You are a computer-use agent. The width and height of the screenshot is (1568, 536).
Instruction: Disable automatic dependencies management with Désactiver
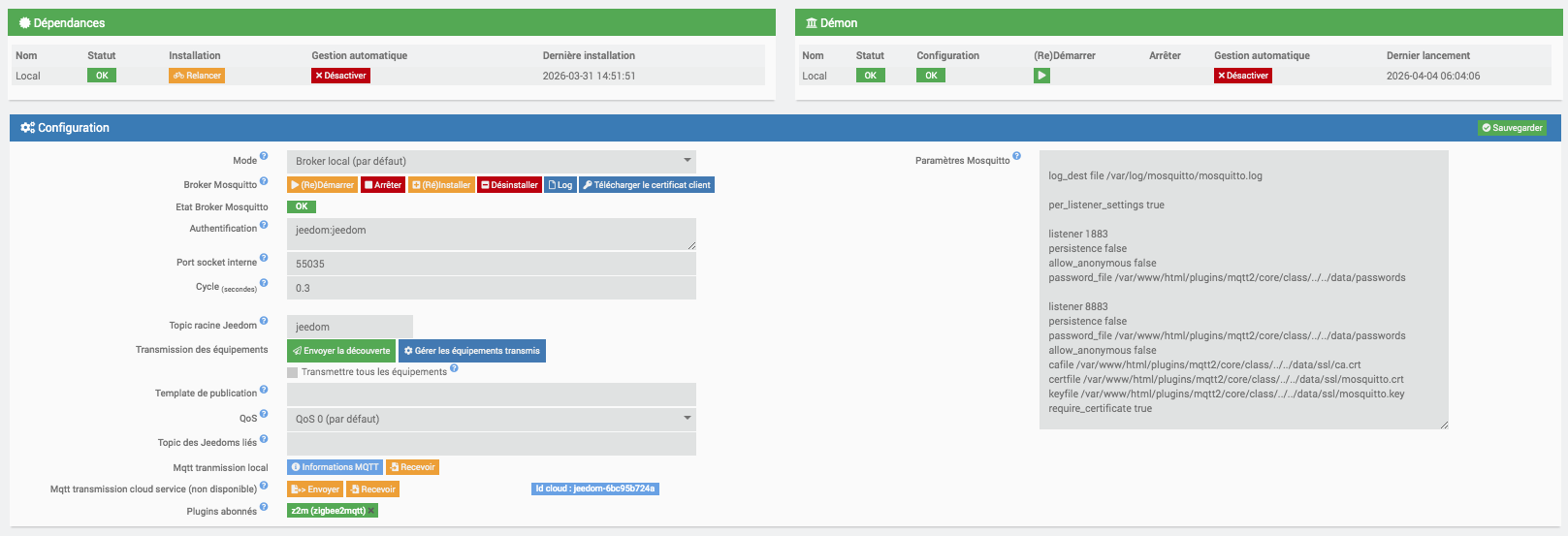pyautogui.click(x=340, y=76)
